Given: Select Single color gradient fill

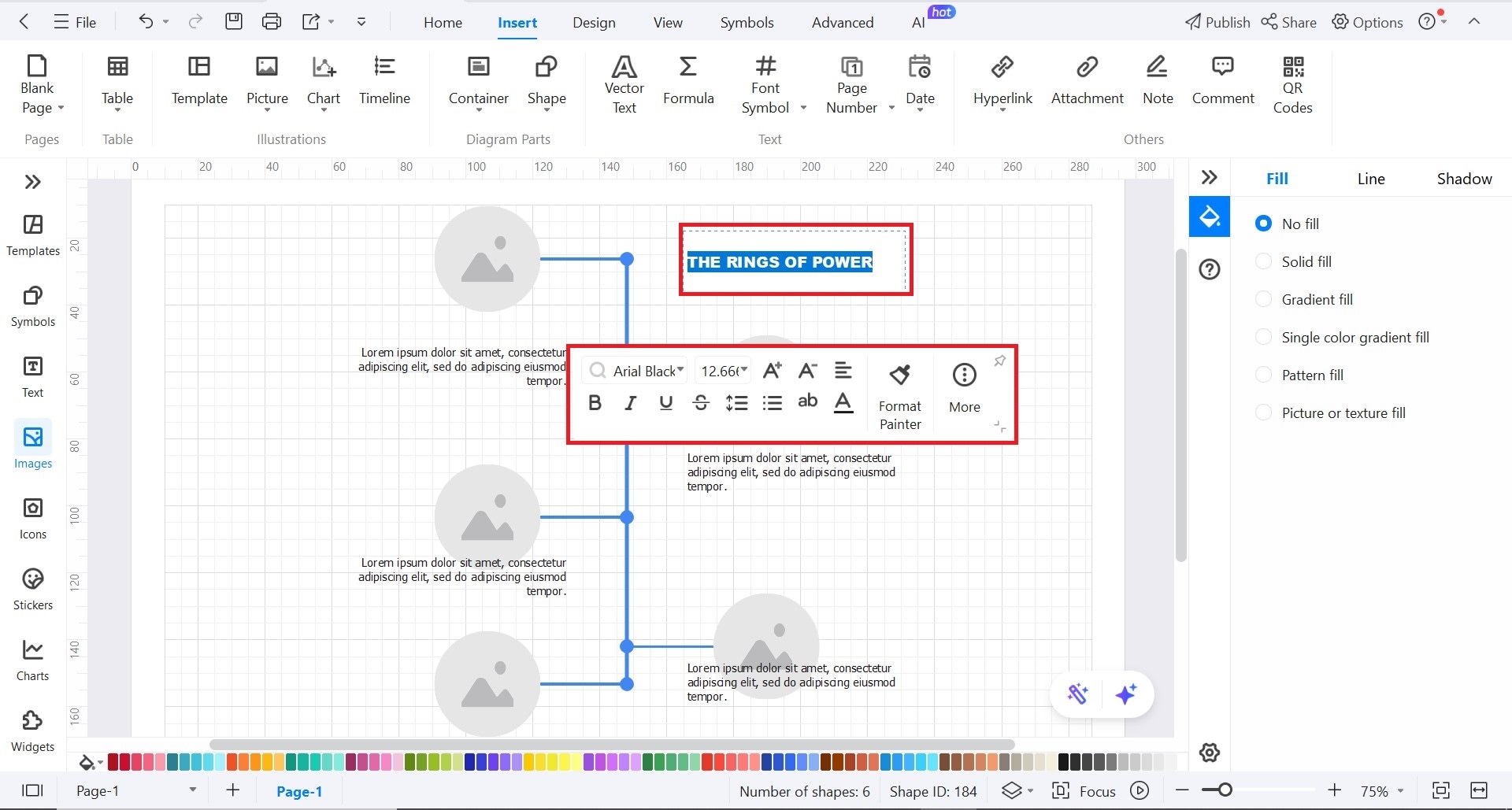Looking at the screenshot, I should pos(1263,337).
